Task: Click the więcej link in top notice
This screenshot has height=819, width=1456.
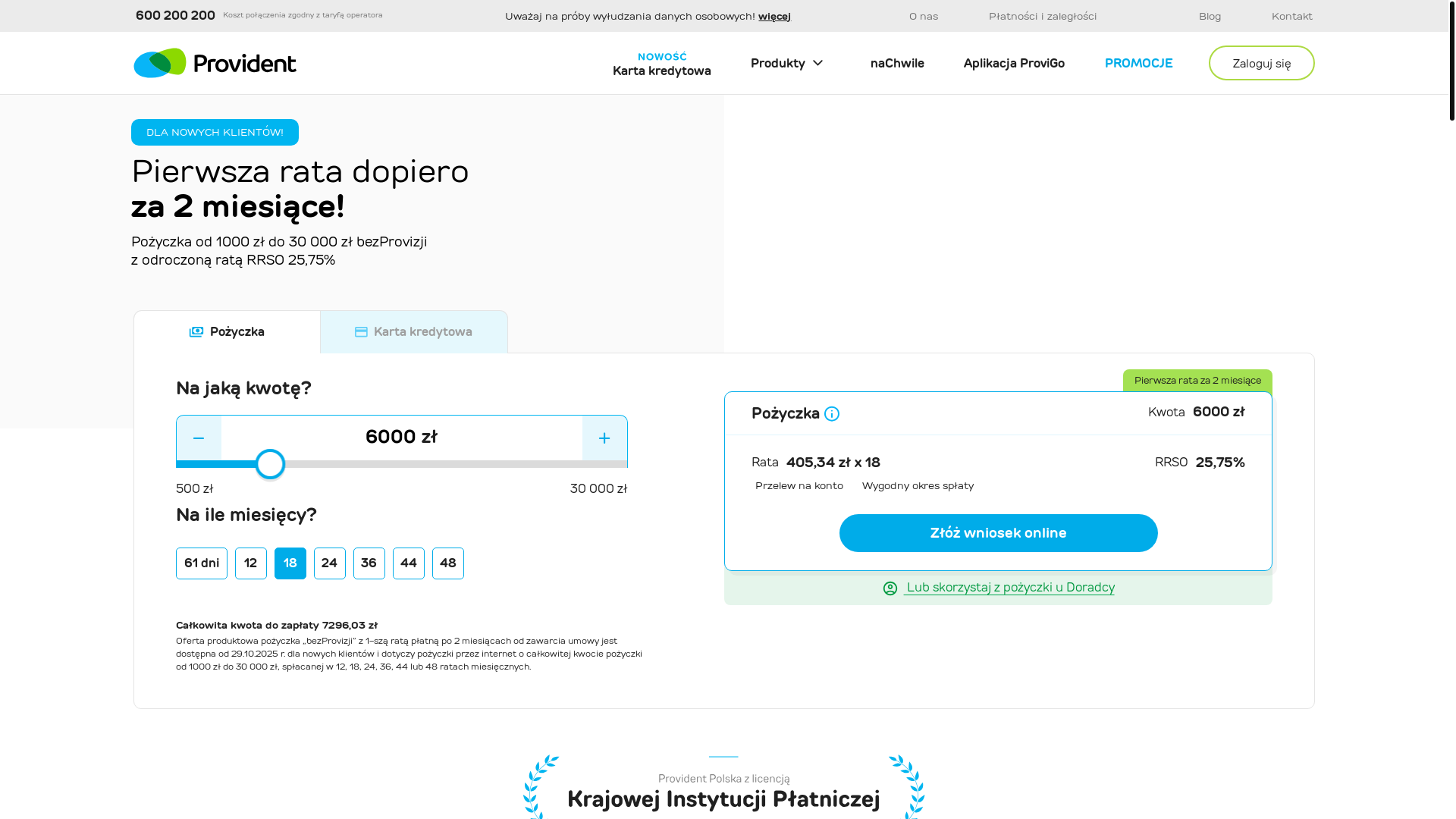Action: pyautogui.click(x=774, y=17)
